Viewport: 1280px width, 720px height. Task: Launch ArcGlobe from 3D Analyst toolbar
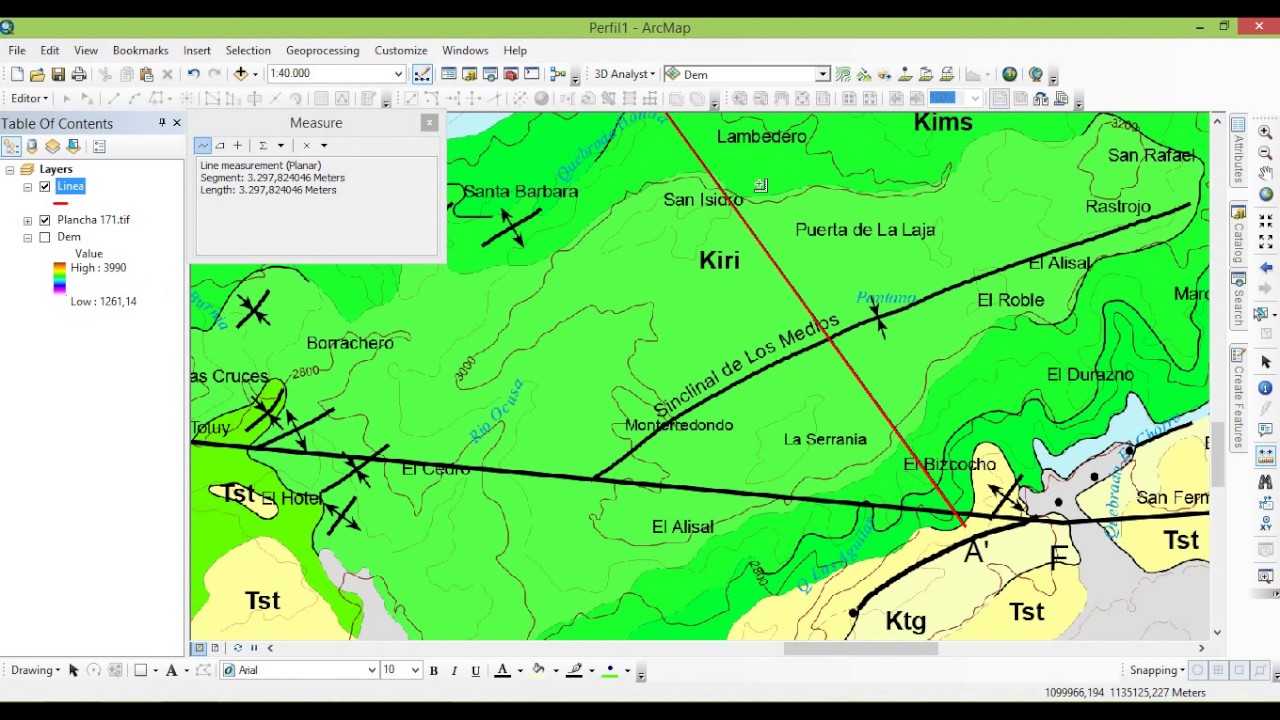click(x=1036, y=74)
